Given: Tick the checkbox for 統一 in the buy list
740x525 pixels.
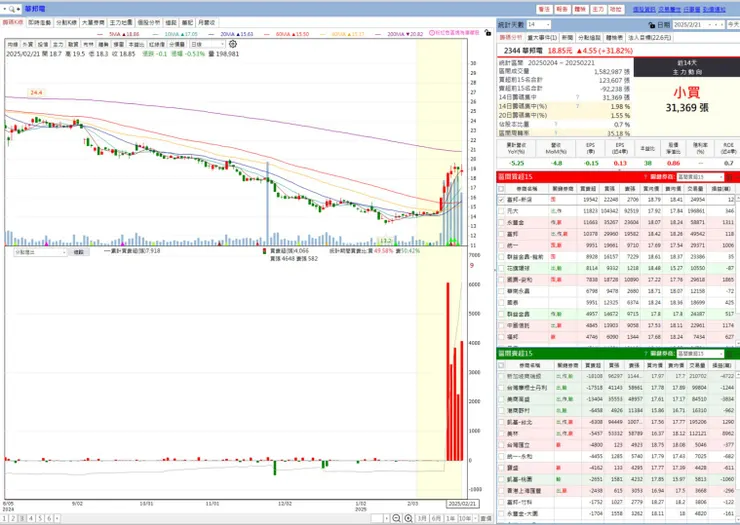Looking at the screenshot, I should tap(501, 246).
